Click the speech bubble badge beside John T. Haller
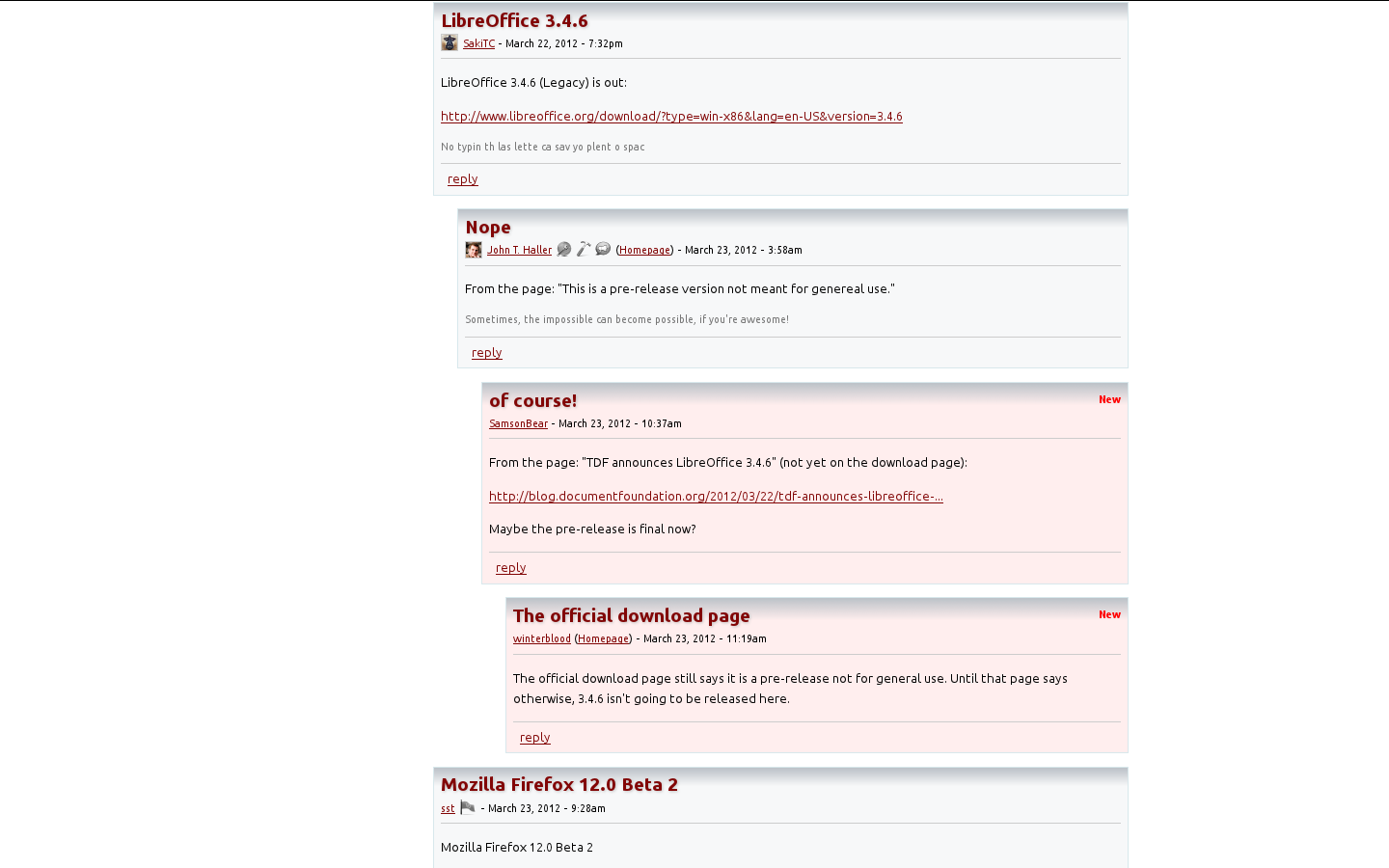Screen dimensions: 1389x868 [x=602, y=249]
